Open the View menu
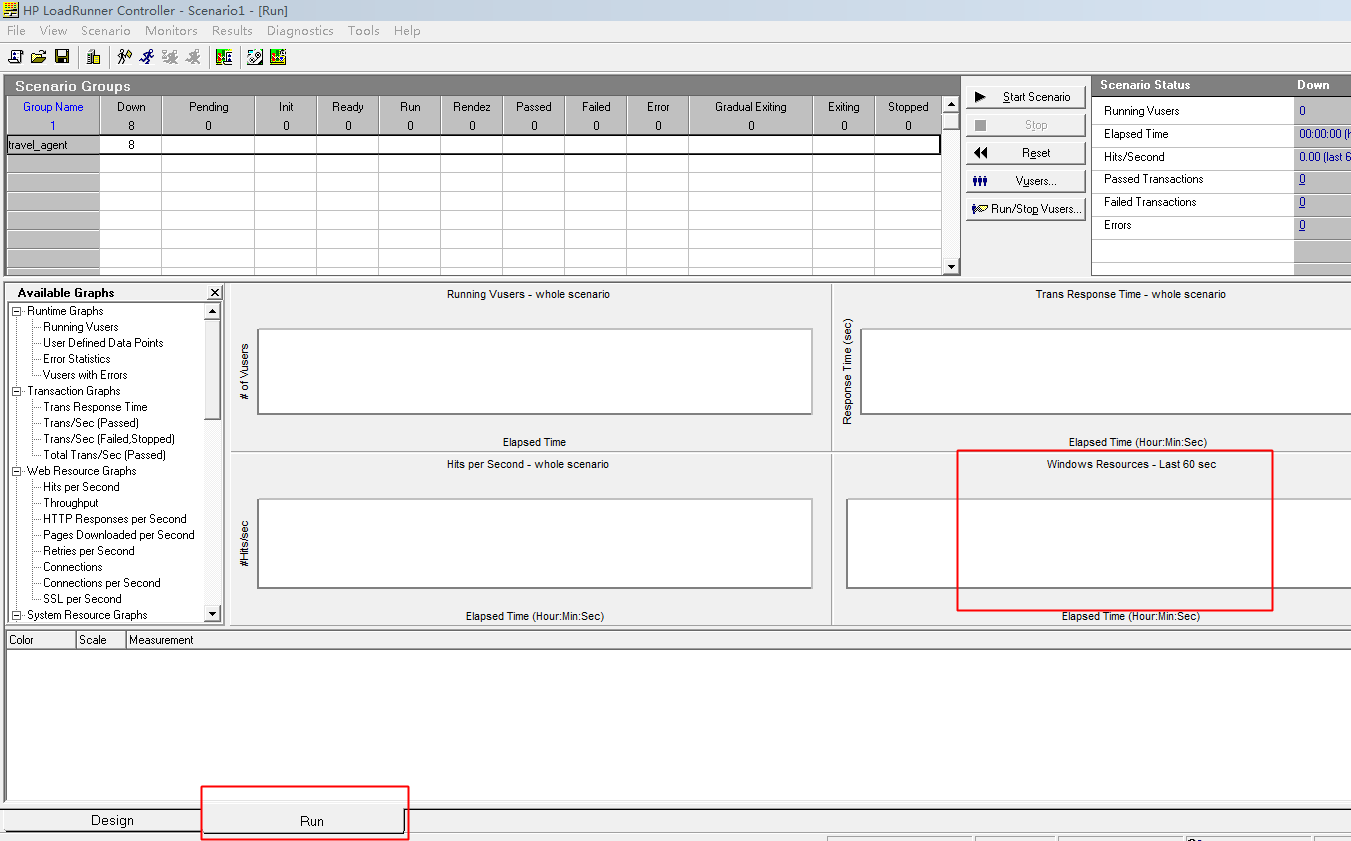This screenshot has width=1351, height=841. (x=54, y=31)
